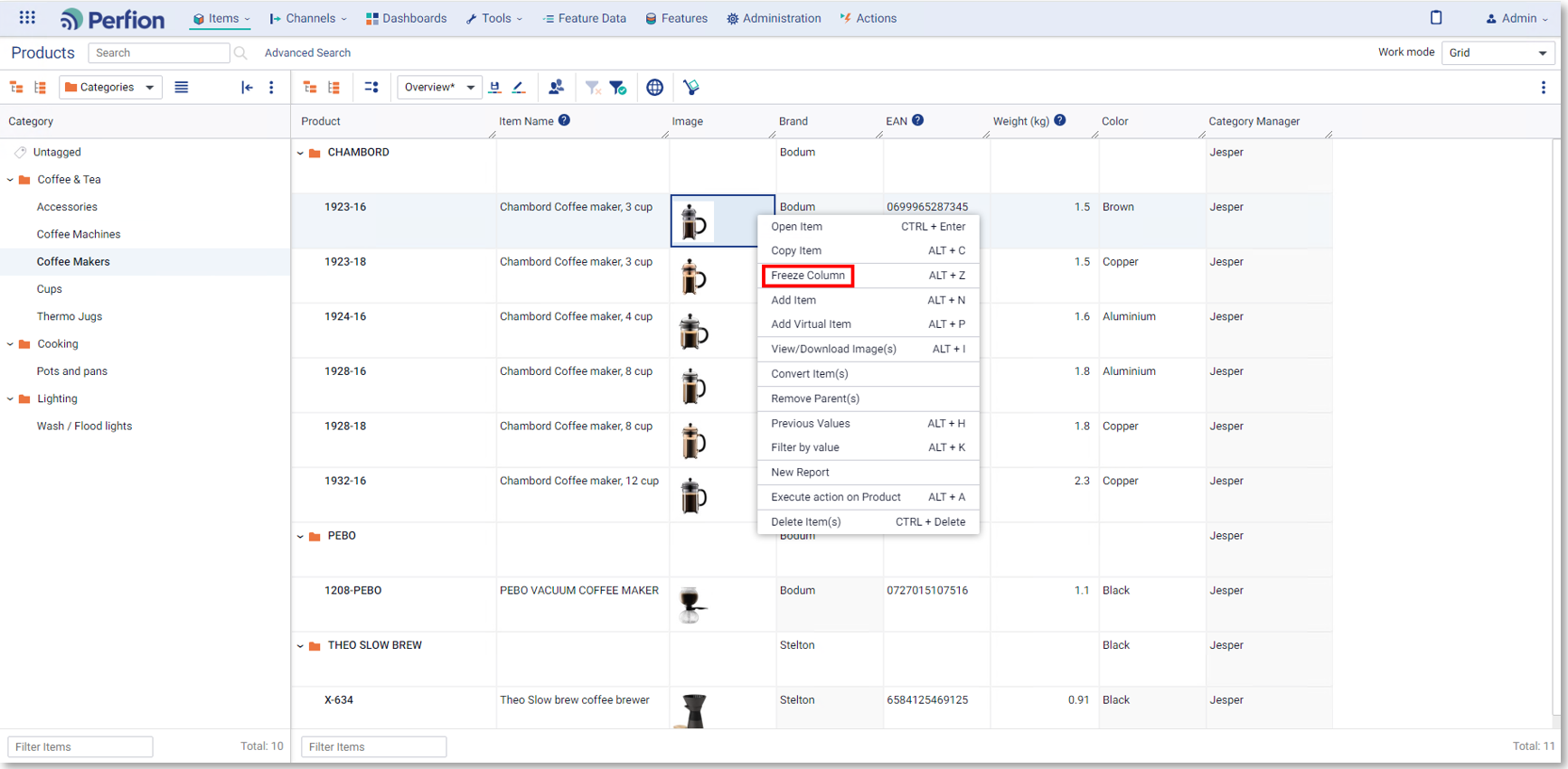
Task: Open the Overview view dropdown
Action: (x=439, y=88)
